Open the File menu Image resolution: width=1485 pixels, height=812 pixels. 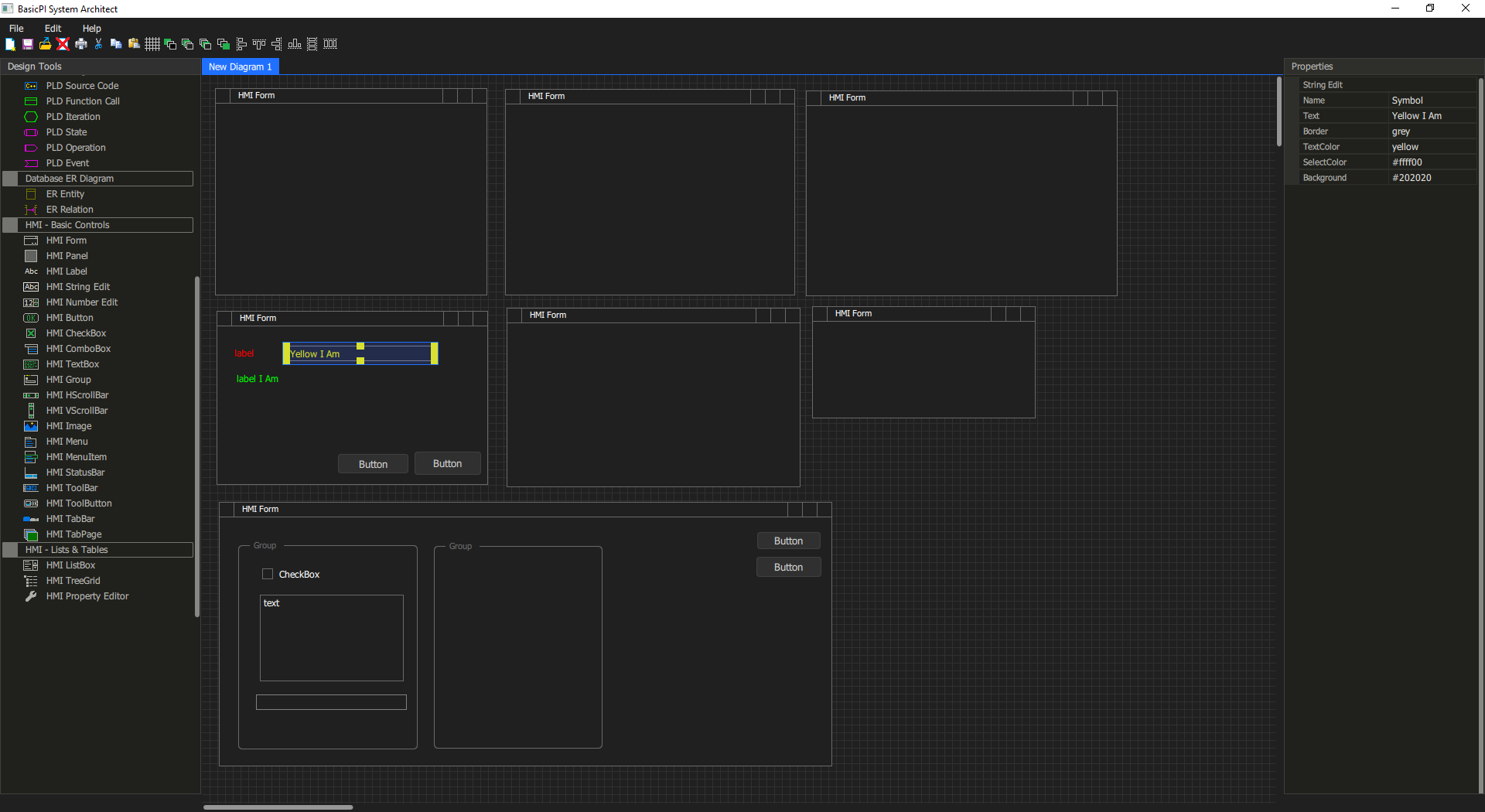click(16, 29)
